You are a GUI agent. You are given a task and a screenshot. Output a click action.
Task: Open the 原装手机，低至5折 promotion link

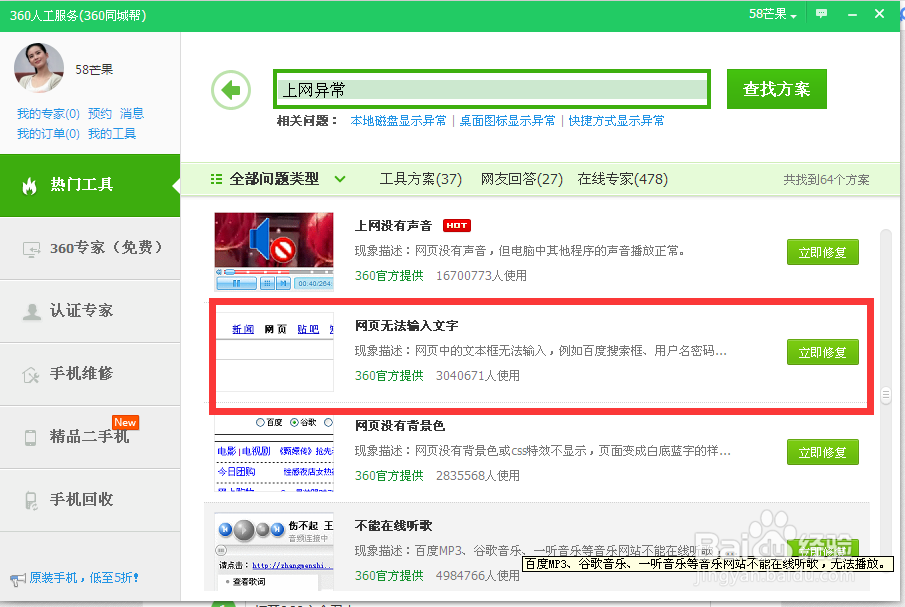(84, 578)
